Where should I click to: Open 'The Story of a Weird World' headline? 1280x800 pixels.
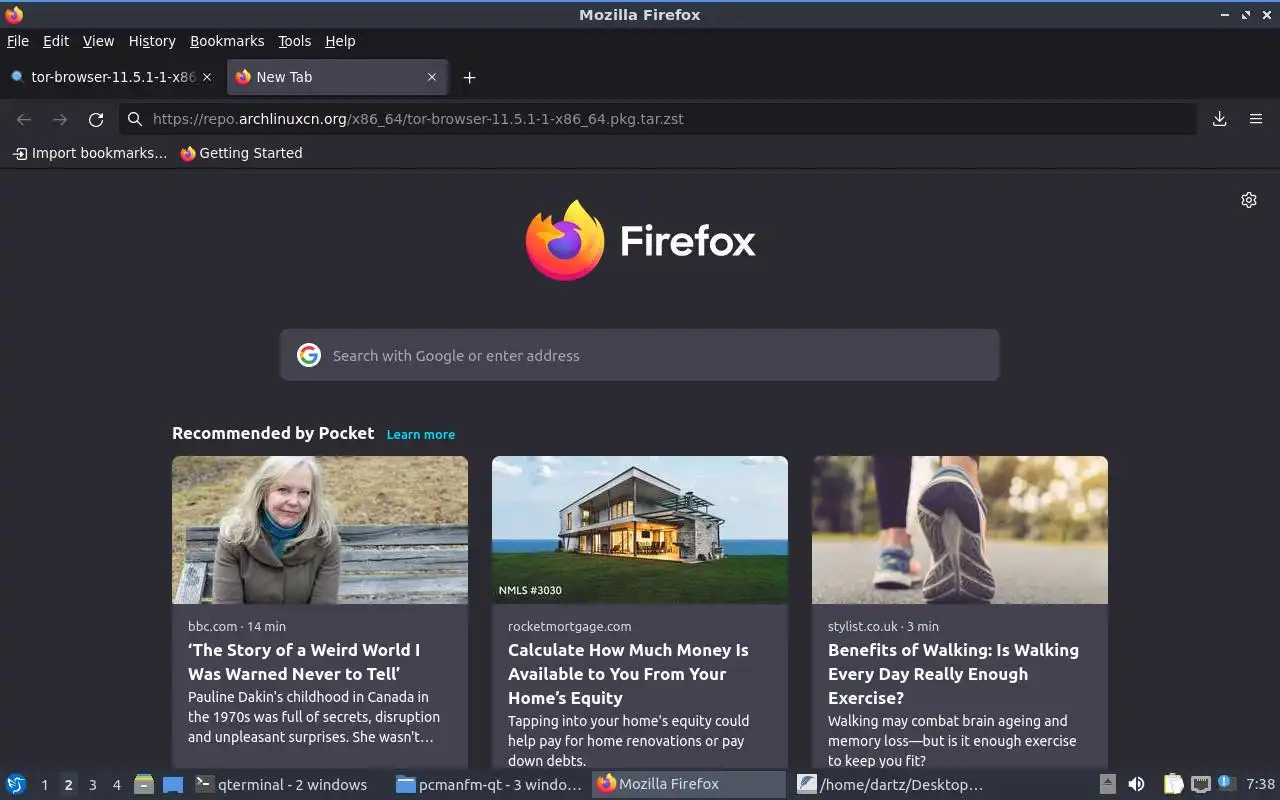click(304, 662)
